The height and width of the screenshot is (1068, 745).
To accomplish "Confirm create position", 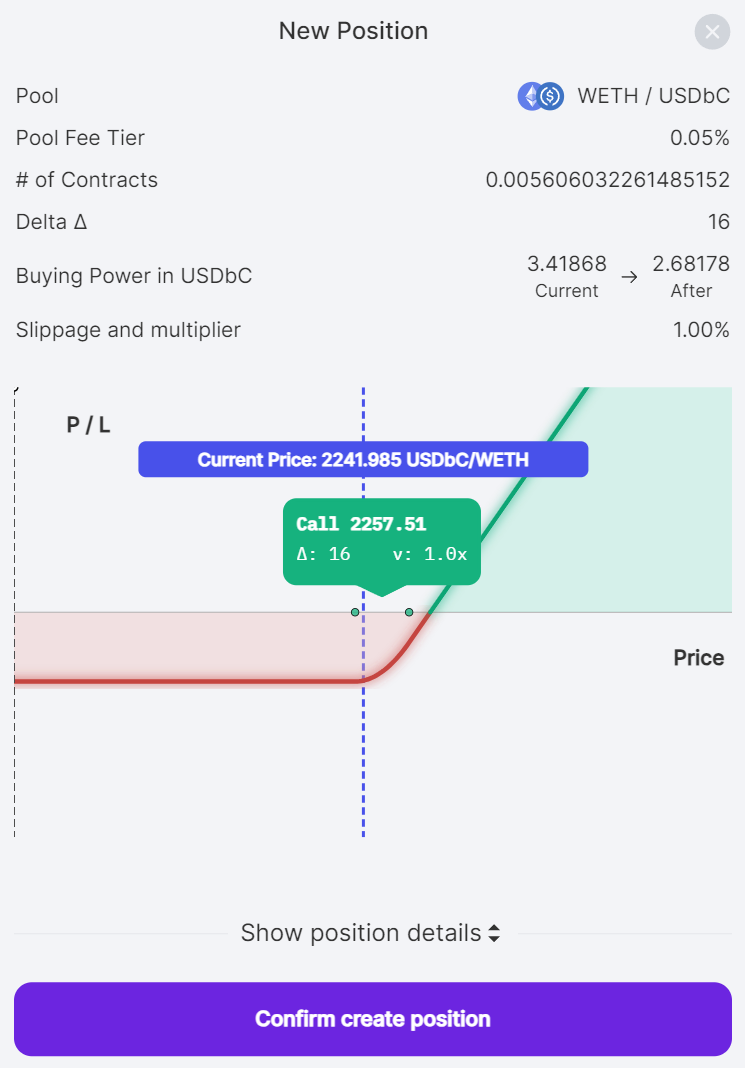I will coord(372,1019).
